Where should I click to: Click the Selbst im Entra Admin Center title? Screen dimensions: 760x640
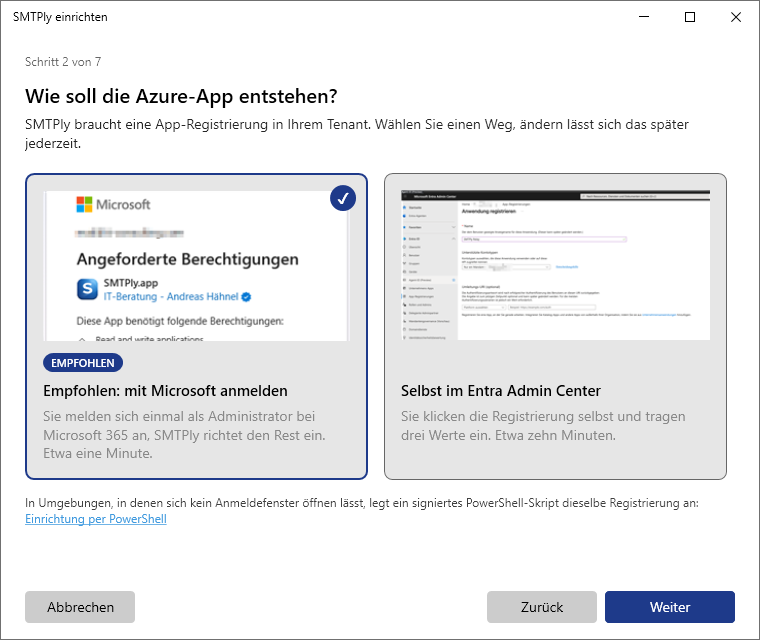[501, 391]
